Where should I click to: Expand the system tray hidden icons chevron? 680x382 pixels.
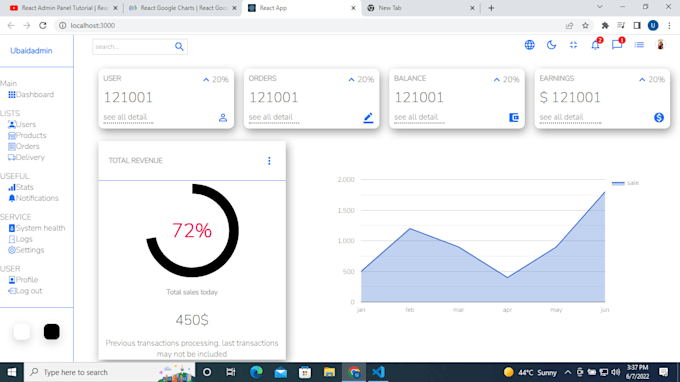click(x=568, y=372)
